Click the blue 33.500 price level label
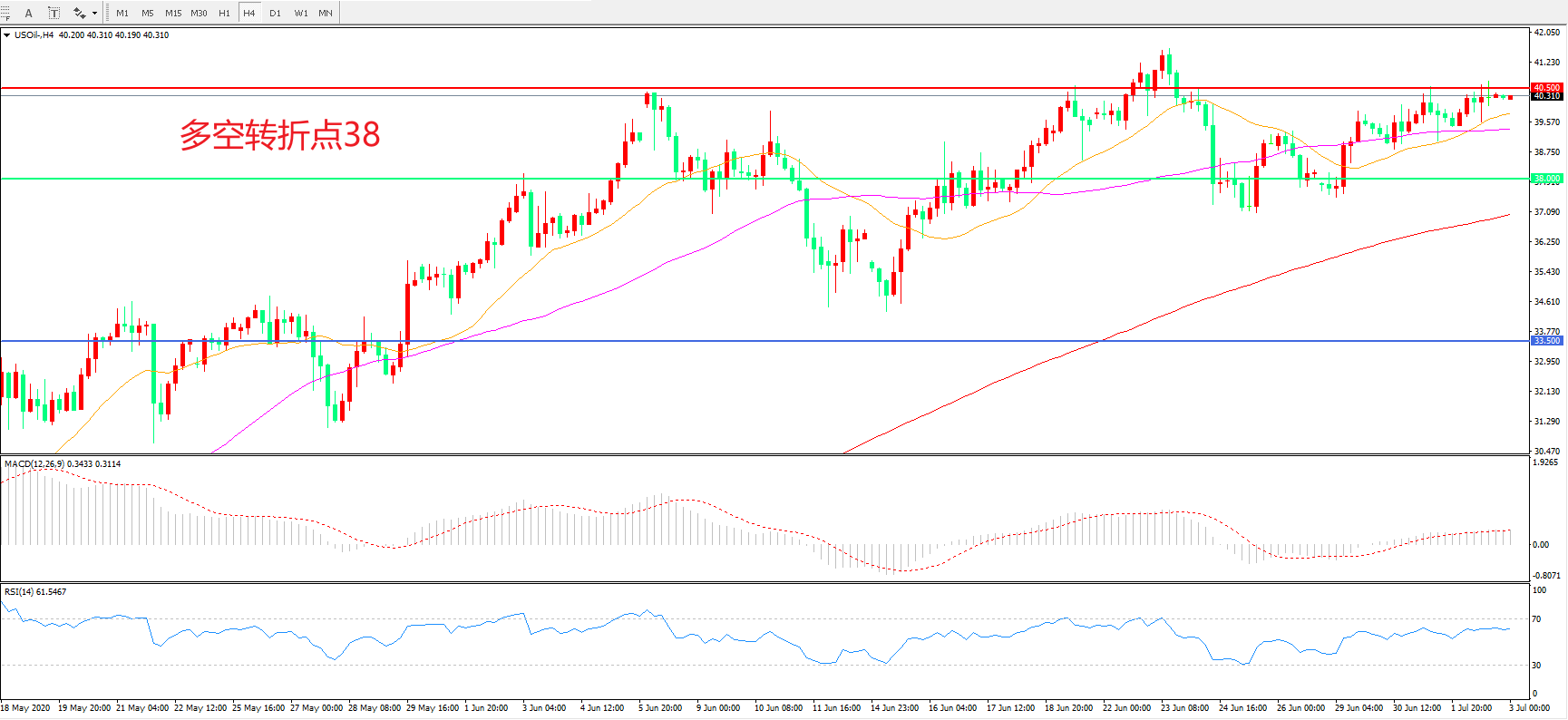The width and height of the screenshot is (1568, 720). click(1546, 341)
